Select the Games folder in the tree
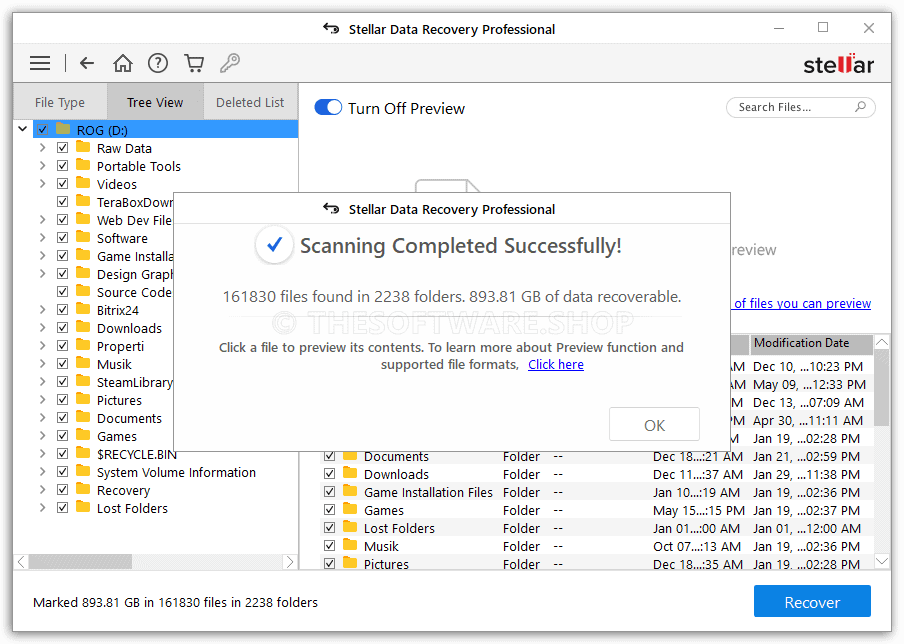 116,436
